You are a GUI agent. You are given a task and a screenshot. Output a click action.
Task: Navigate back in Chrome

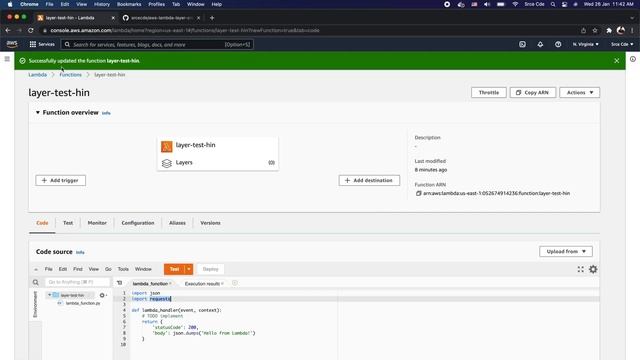click(x=8, y=30)
